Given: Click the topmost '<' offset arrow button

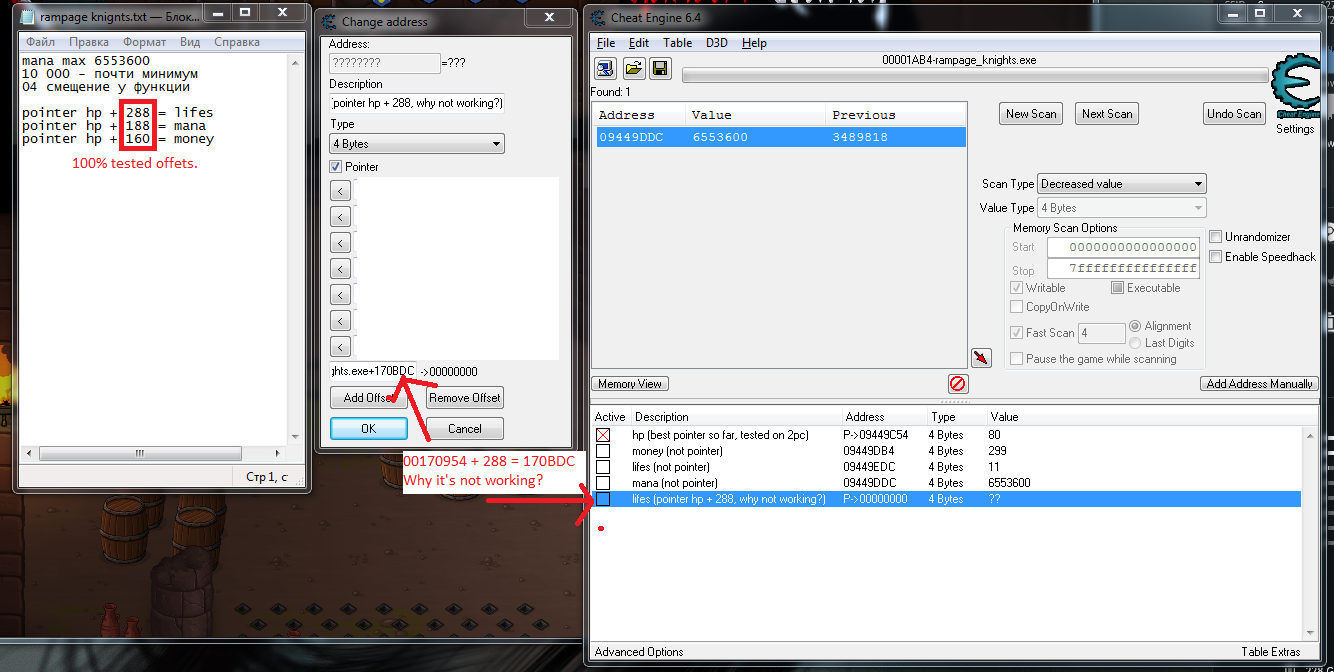Looking at the screenshot, I should point(340,191).
